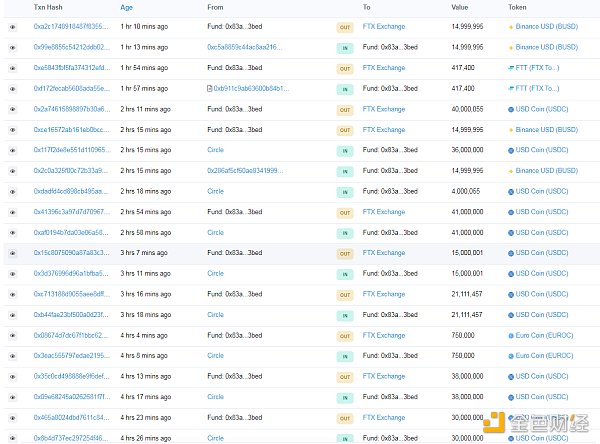Click eye icon beside hash 0xf172fecab5608ada55e
The image size is (600, 444).
(x=13, y=89)
